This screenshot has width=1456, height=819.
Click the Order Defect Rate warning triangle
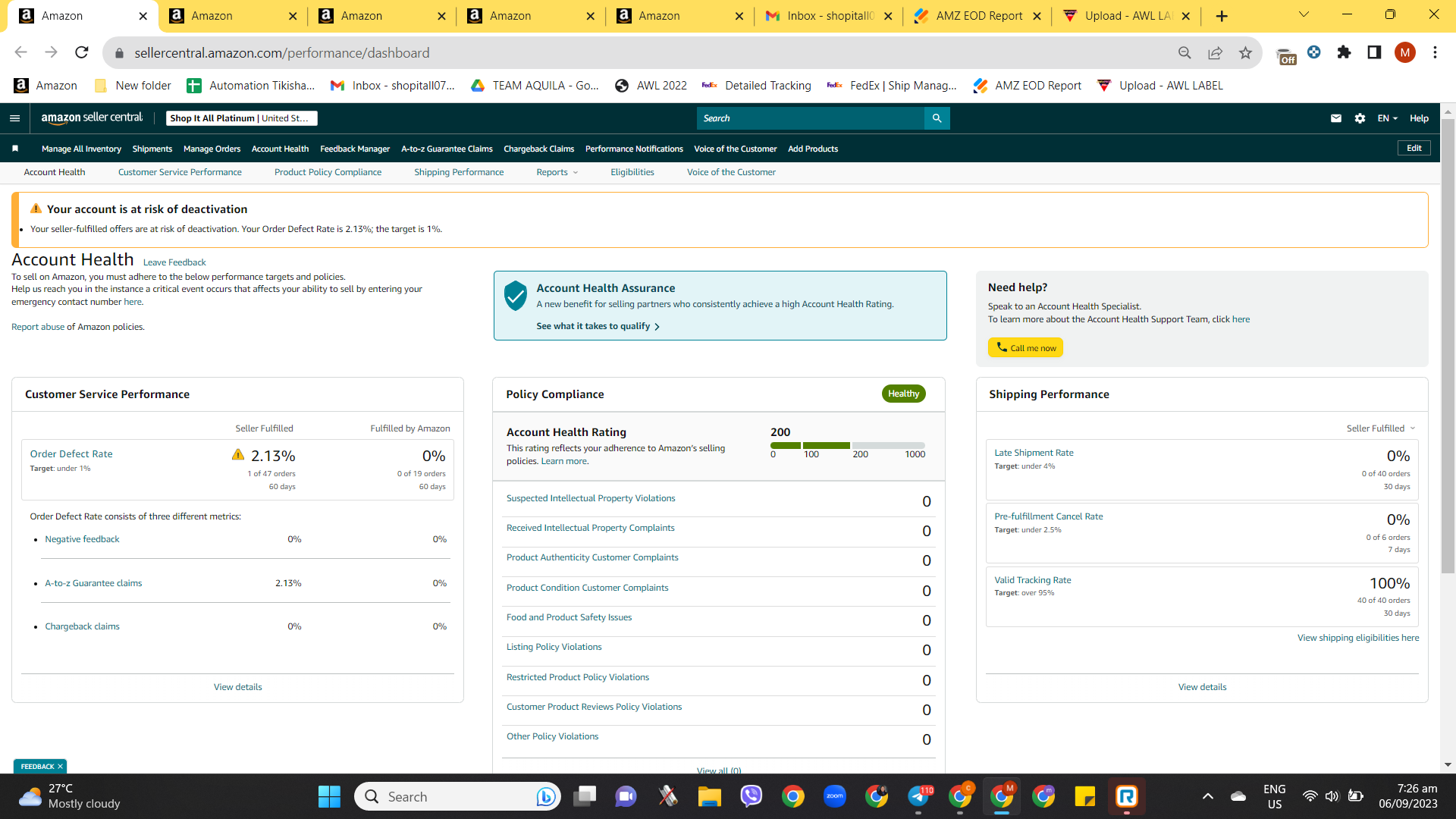tap(238, 455)
